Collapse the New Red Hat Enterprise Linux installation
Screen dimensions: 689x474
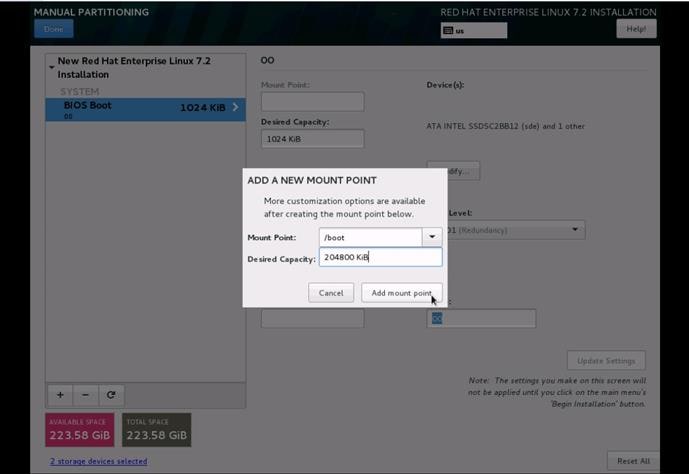pos(51,67)
